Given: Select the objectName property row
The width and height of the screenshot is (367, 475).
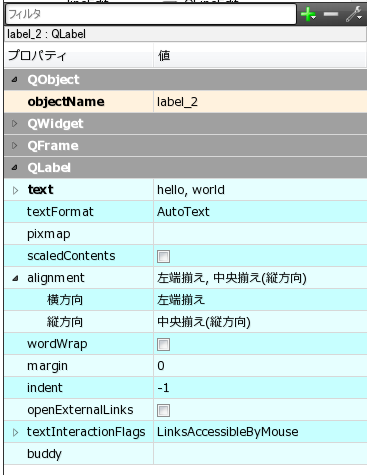Looking at the screenshot, I should (186, 102).
